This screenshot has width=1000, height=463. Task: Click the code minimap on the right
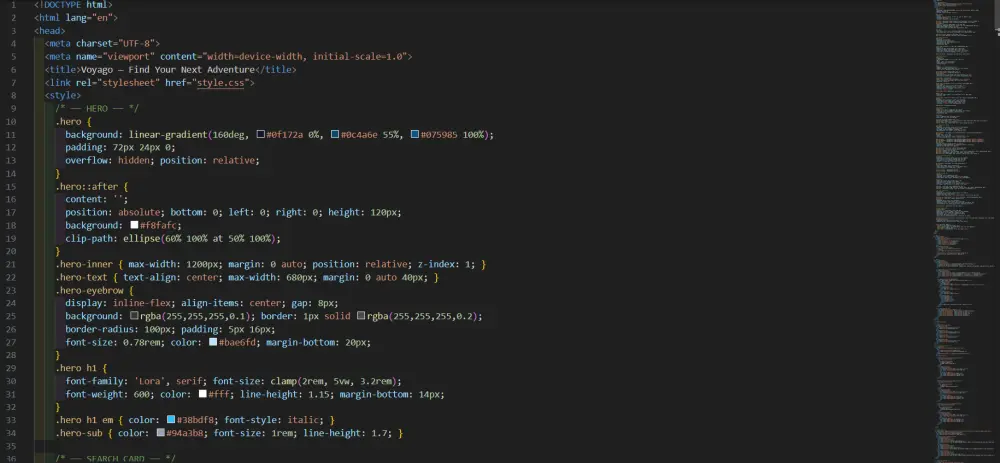[x=966, y=232]
